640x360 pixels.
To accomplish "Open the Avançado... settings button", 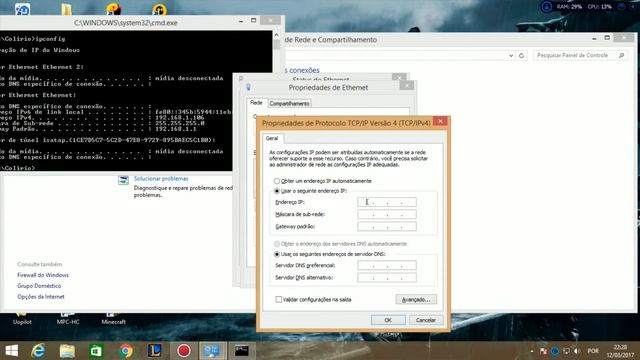I will tap(416, 300).
